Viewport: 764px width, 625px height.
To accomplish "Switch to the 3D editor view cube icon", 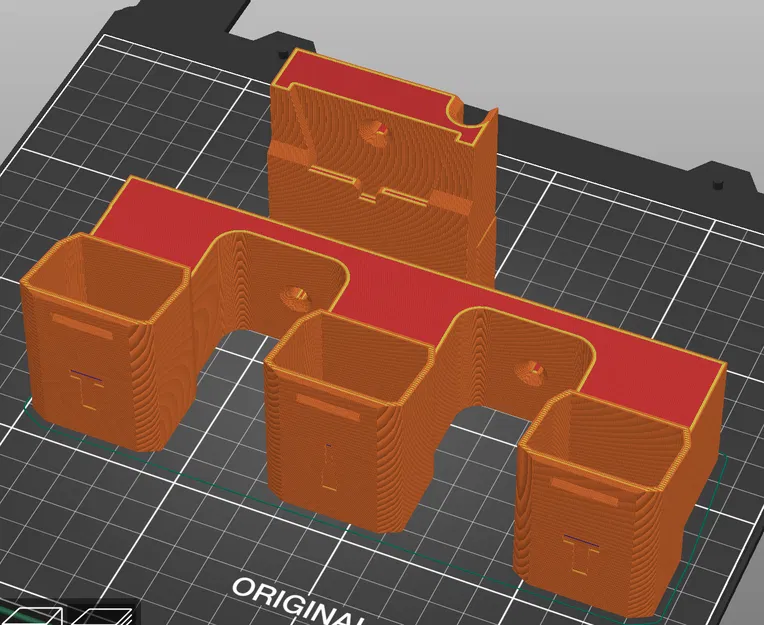I will (32, 616).
